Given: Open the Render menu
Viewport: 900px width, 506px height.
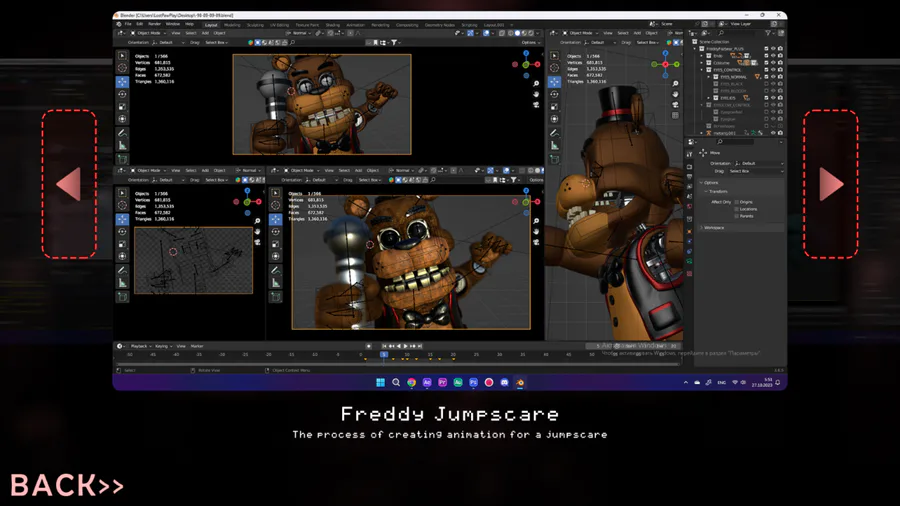Looking at the screenshot, I should [155, 24].
